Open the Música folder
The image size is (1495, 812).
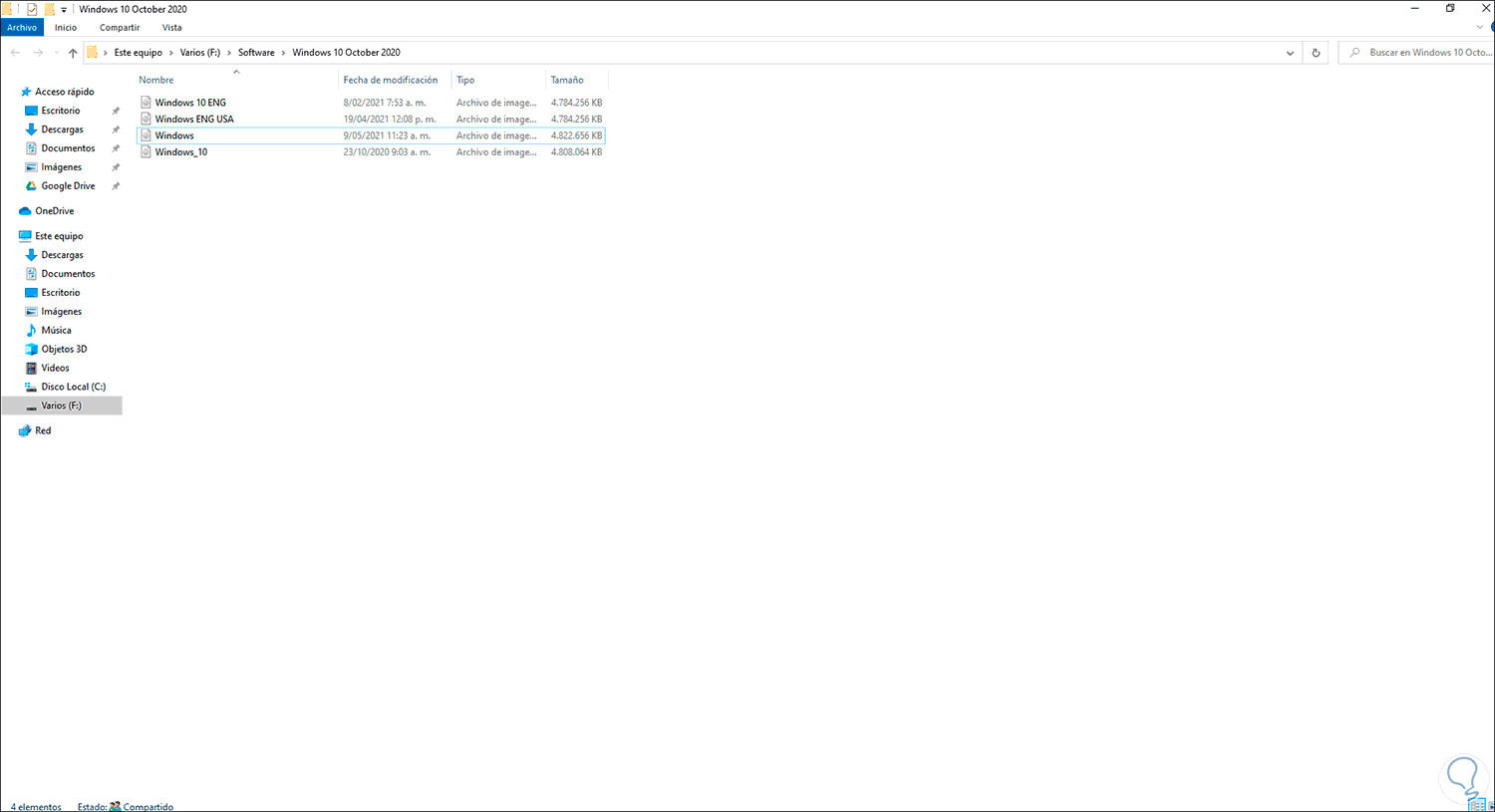(56, 331)
